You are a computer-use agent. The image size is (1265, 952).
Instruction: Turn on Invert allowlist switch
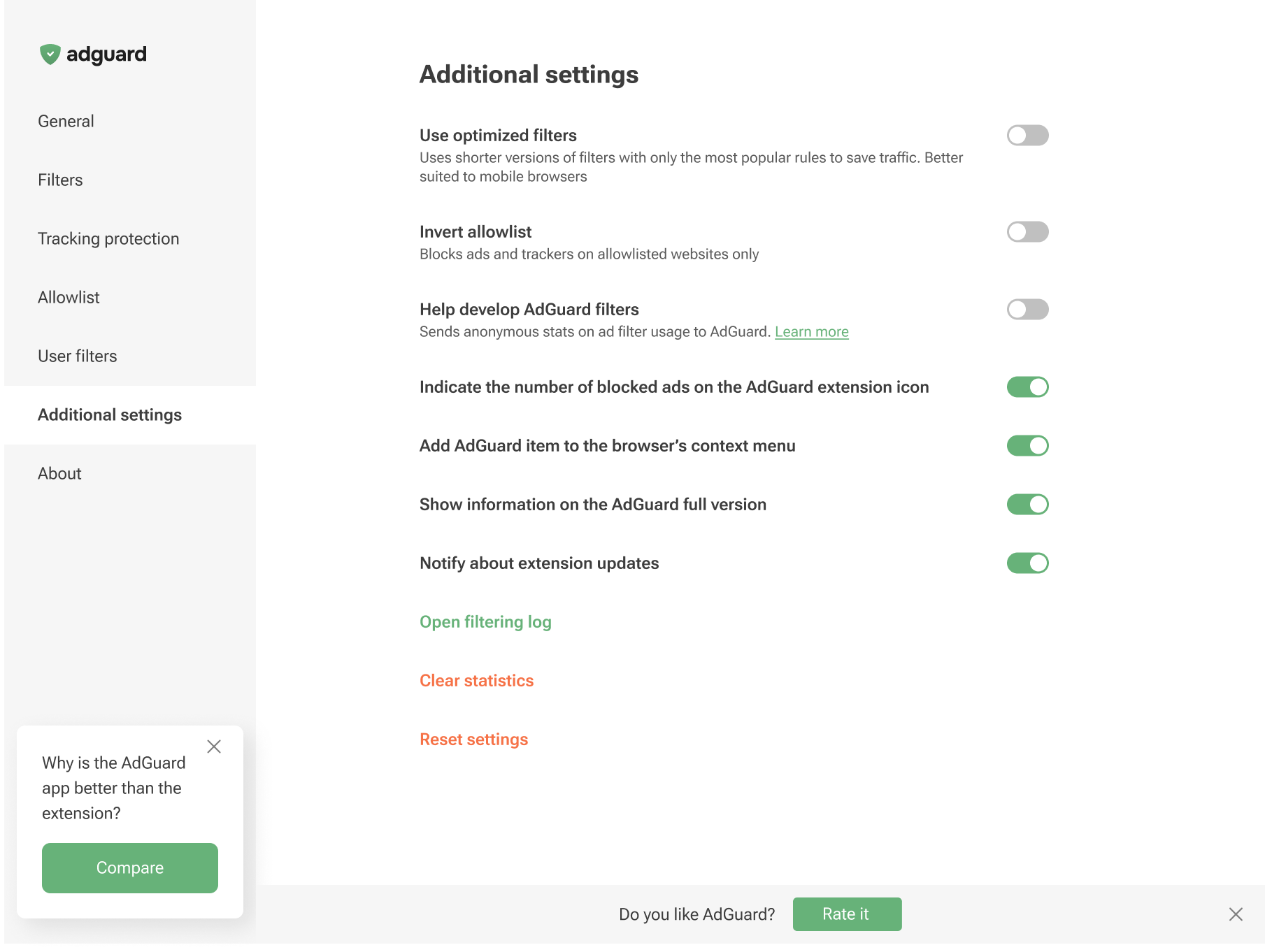coord(1027,231)
